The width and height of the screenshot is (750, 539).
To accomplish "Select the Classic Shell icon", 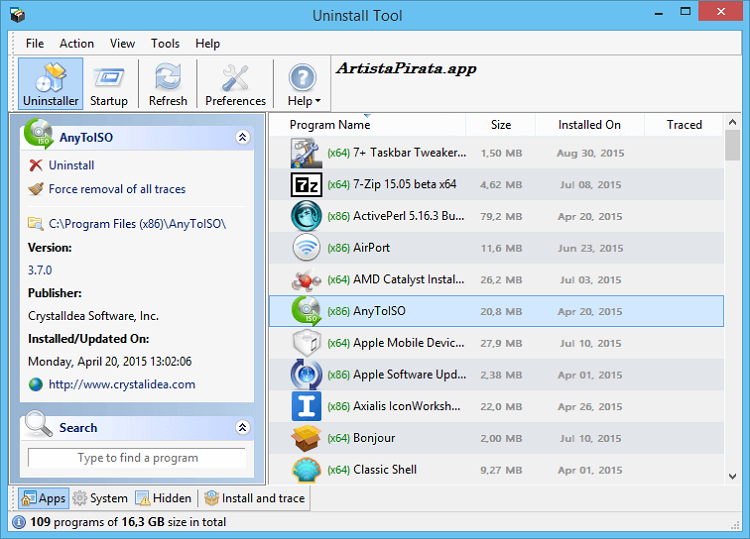I will (x=305, y=470).
